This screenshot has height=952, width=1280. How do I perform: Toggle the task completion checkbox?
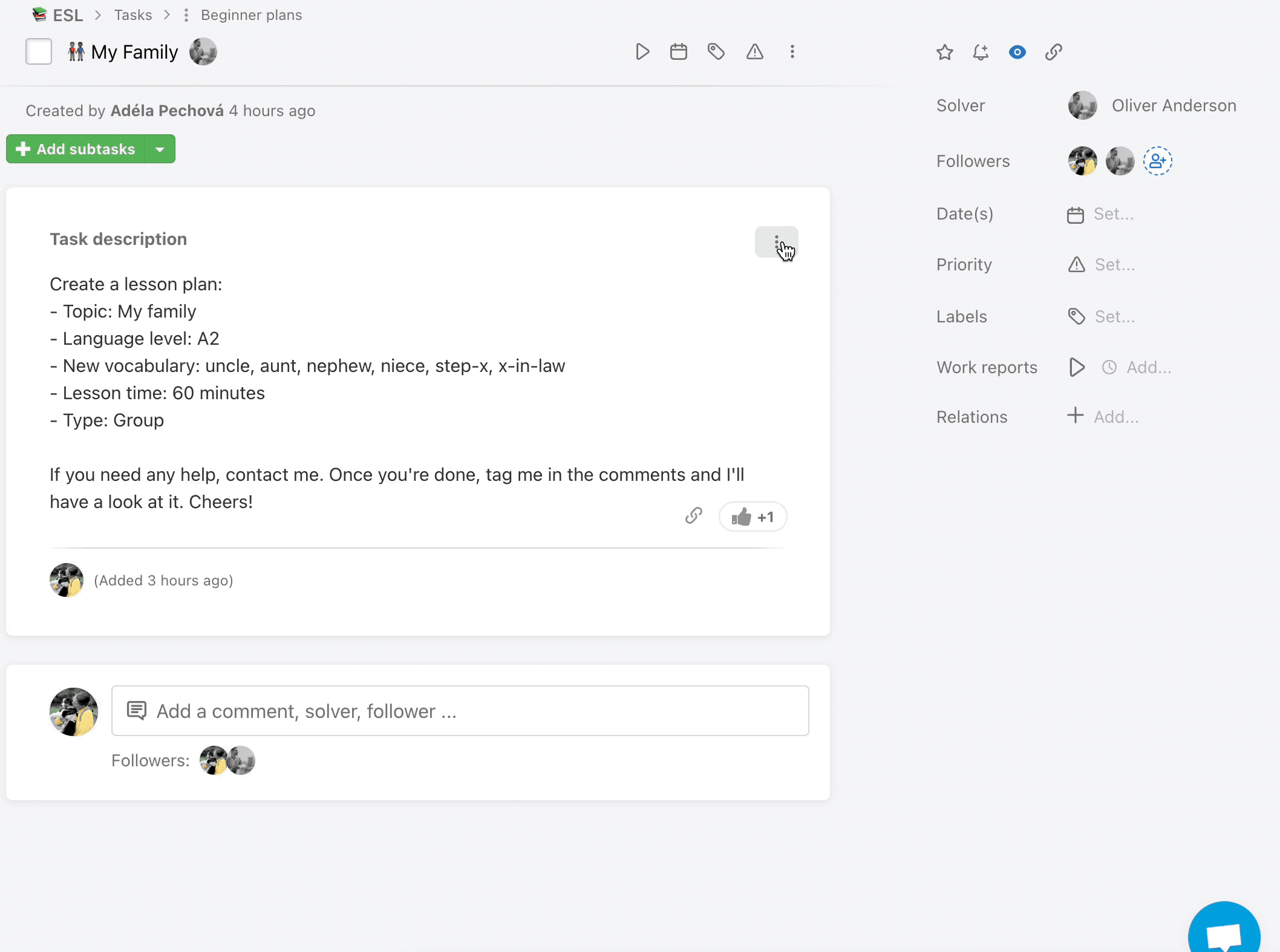pyautogui.click(x=38, y=51)
